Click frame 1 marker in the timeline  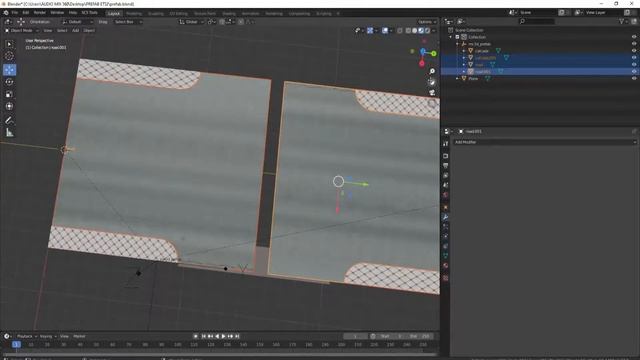point(16,345)
